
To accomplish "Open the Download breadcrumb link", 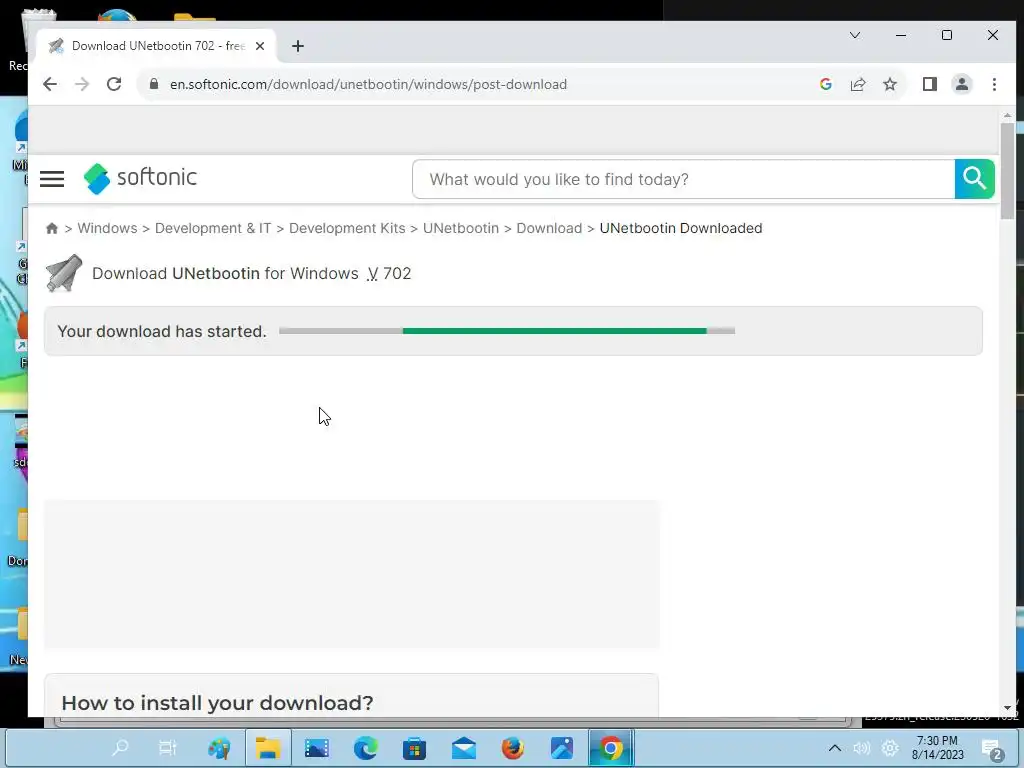I will pyautogui.click(x=549, y=228).
